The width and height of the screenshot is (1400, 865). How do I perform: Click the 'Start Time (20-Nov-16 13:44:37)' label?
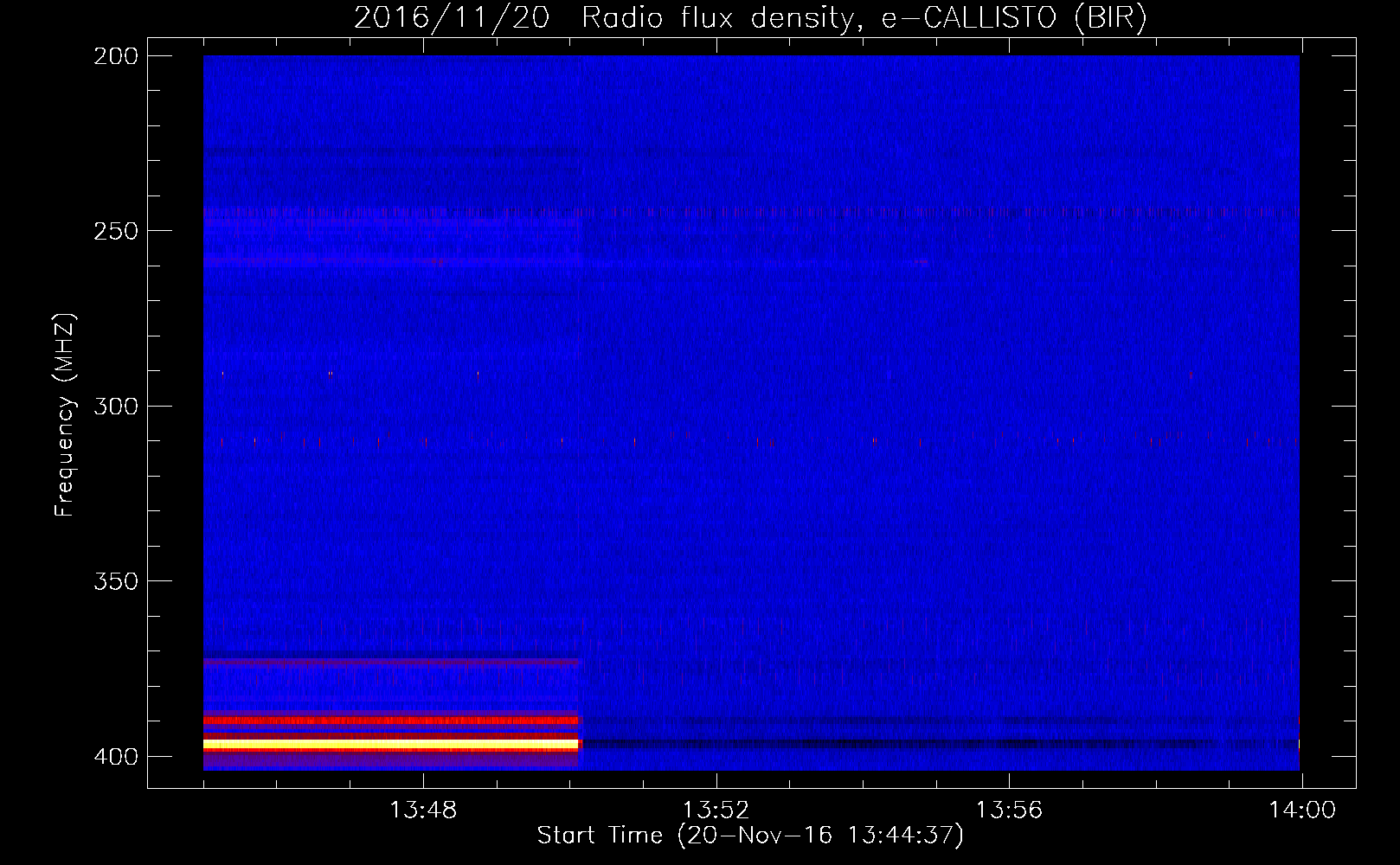tap(750, 836)
